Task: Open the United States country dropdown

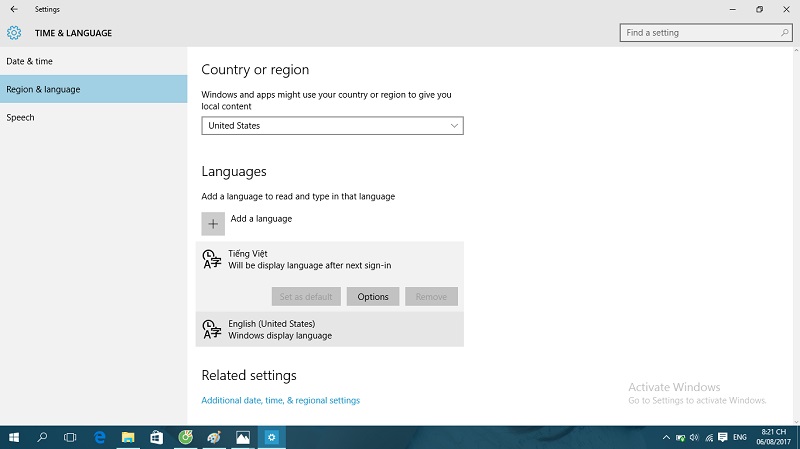Action: point(332,126)
